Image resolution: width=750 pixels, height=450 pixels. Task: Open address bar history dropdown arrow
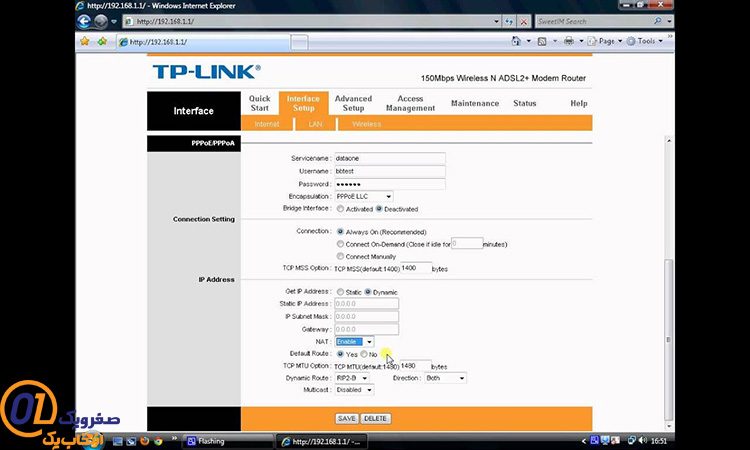[x=496, y=22]
